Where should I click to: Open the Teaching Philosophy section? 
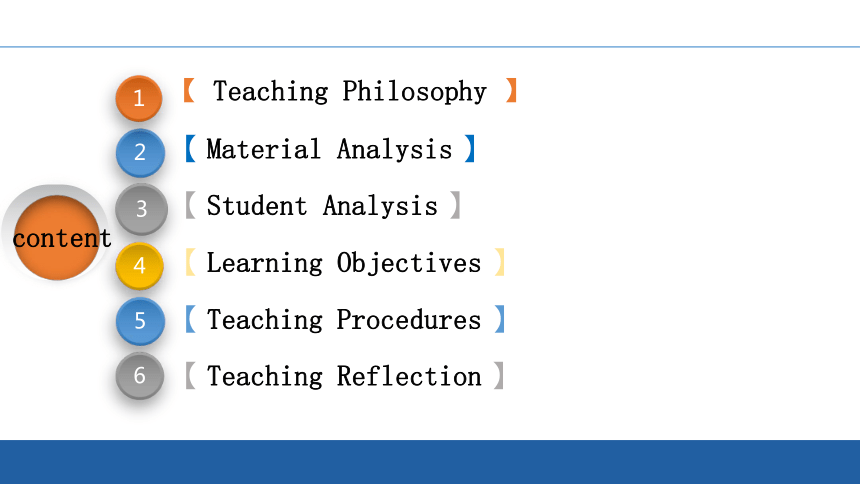(x=350, y=91)
